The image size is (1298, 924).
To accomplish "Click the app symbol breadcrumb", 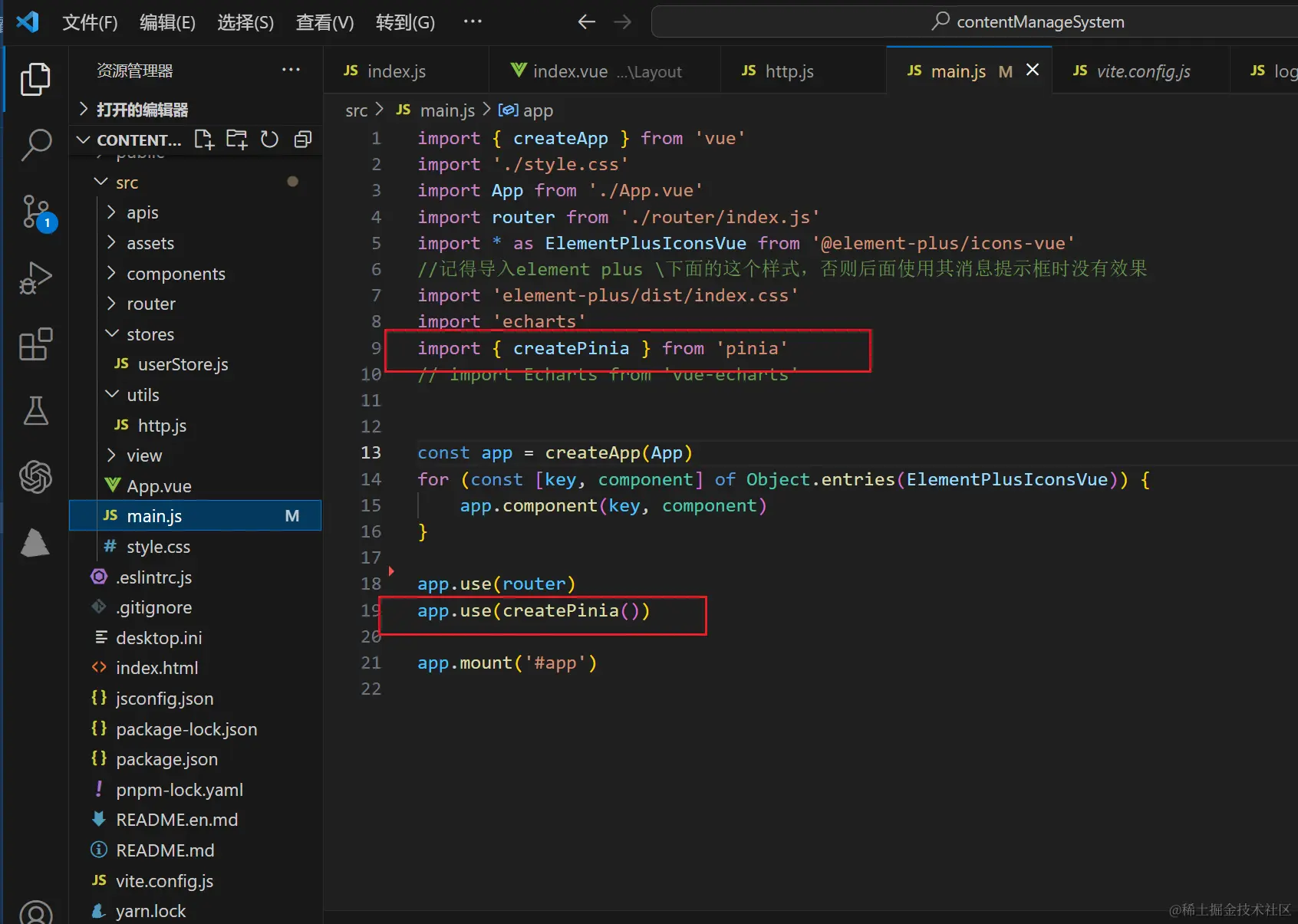I will click(x=526, y=110).
